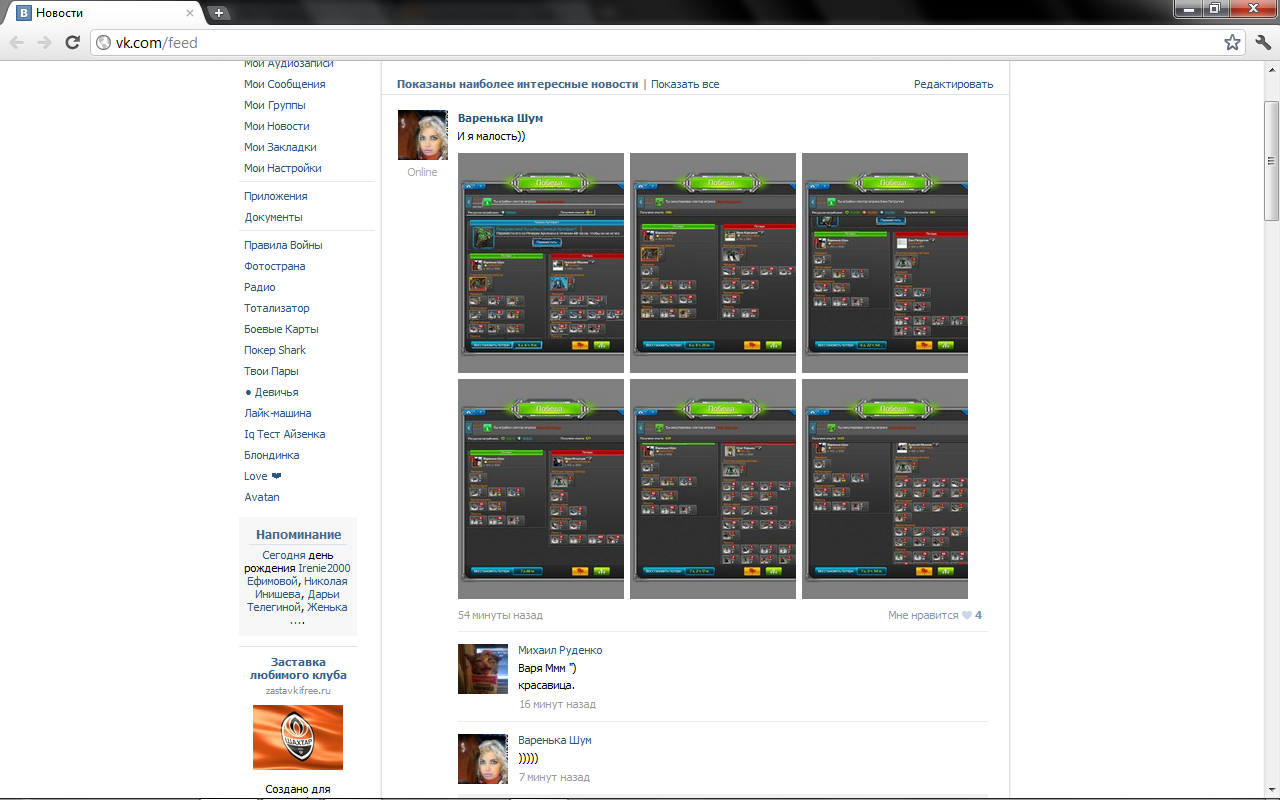The height and width of the screenshot is (800, 1280).
Task: Open middle game screenshot in bottom row
Action: [713, 489]
